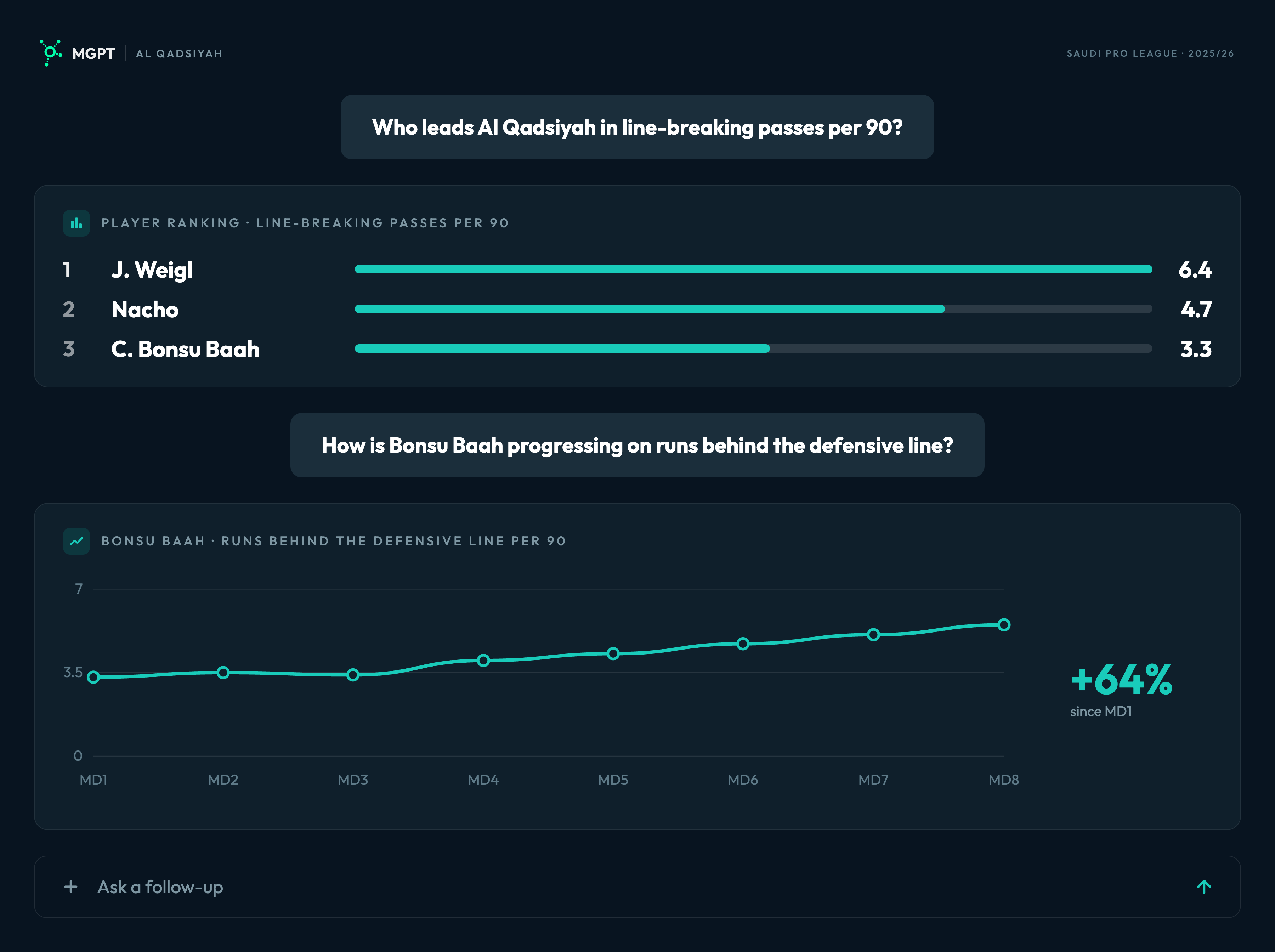The image size is (1275, 952).
Task: Click J. Weigl's 6.4 progress bar
Action: pyautogui.click(x=754, y=269)
